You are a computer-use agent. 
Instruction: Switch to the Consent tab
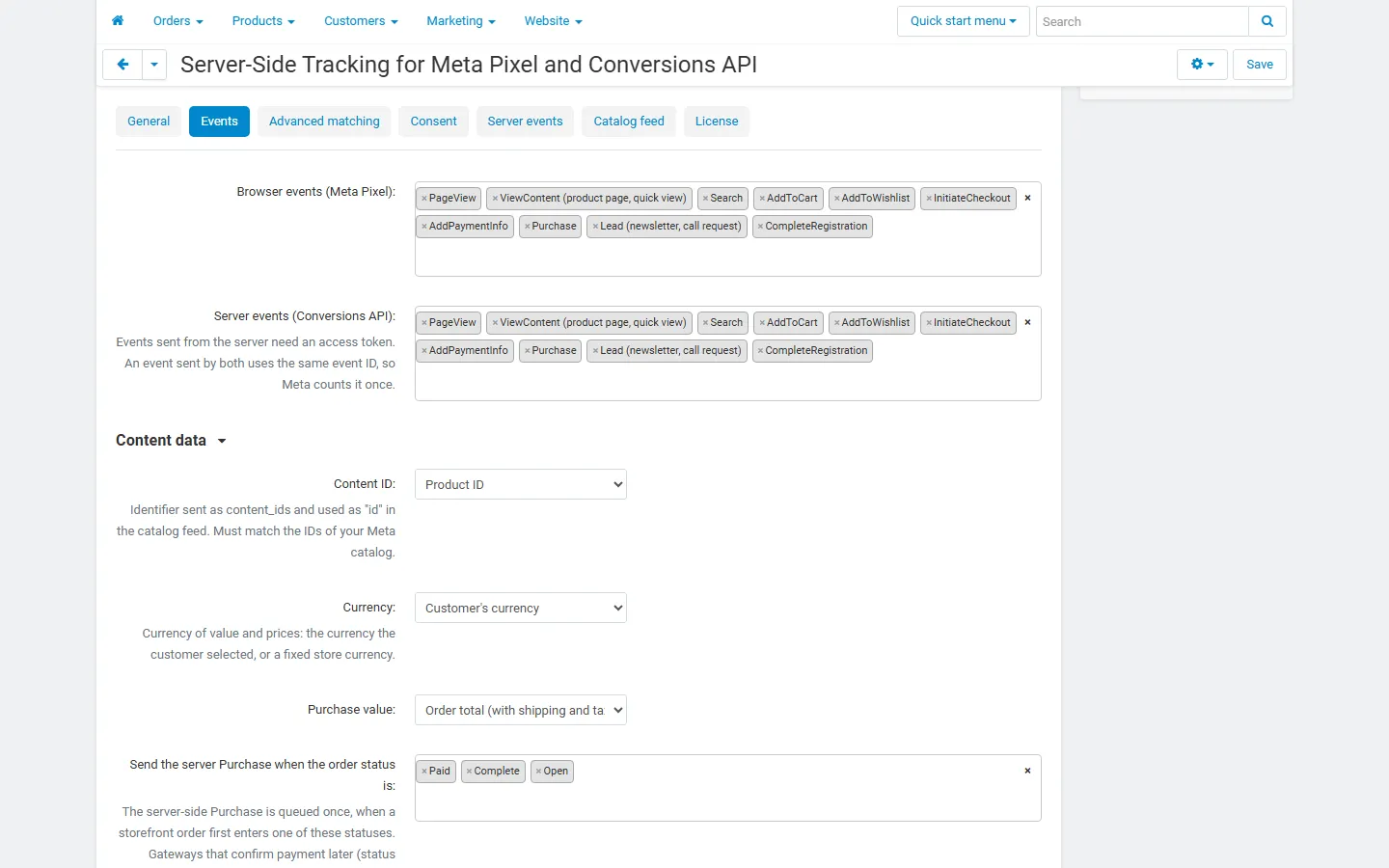[x=434, y=122]
